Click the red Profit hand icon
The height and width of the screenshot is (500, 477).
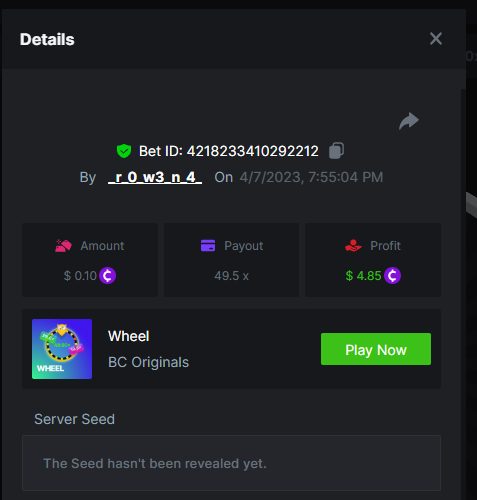coord(353,246)
